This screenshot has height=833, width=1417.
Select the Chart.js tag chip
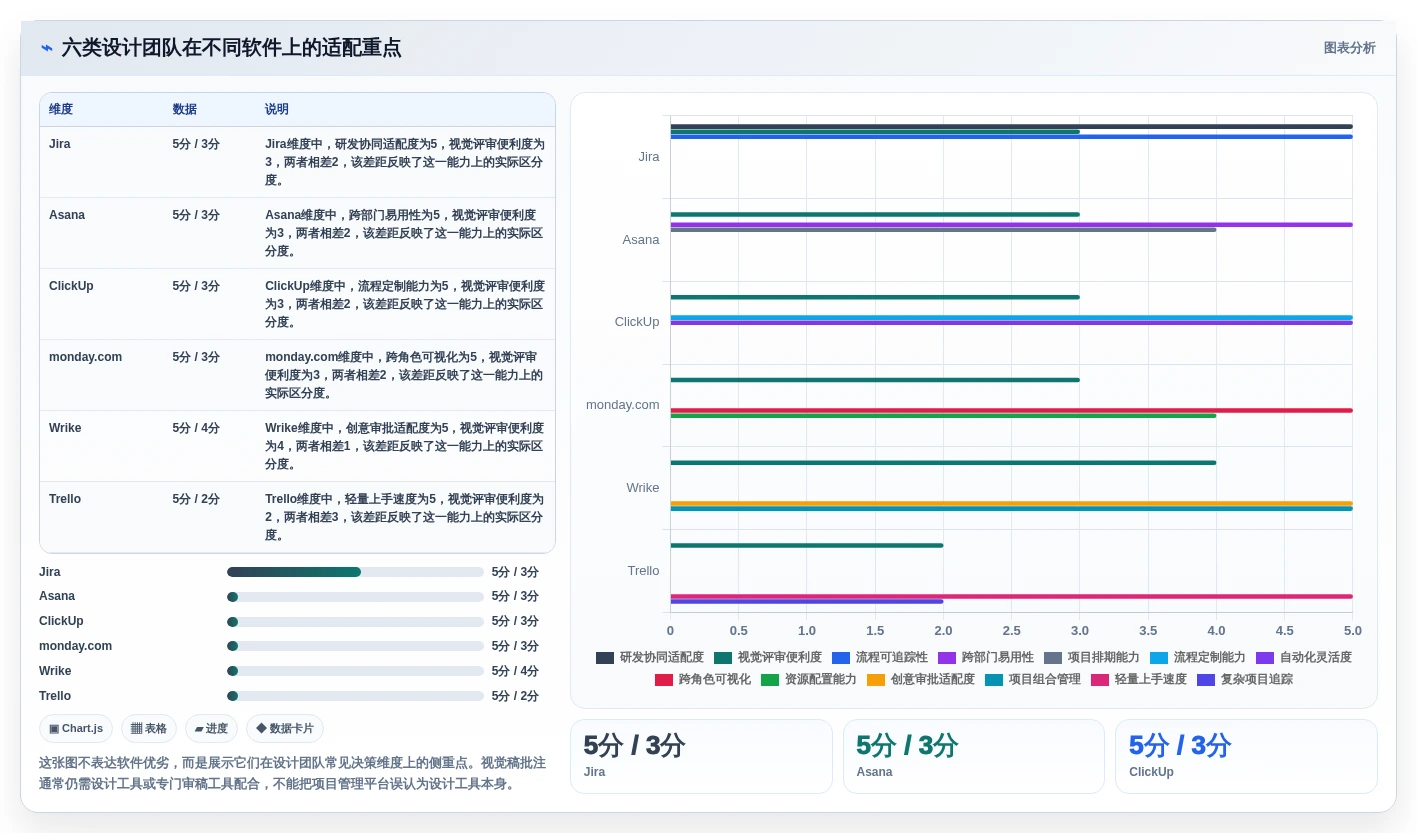coord(76,728)
